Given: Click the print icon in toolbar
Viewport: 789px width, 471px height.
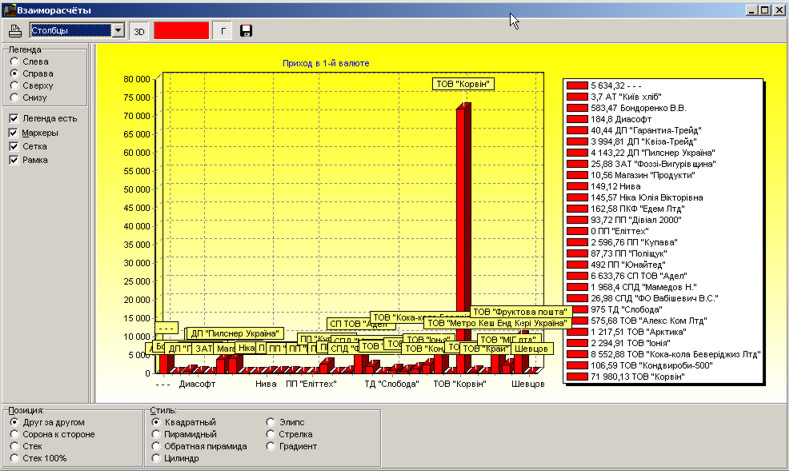Looking at the screenshot, I should (15, 31).
